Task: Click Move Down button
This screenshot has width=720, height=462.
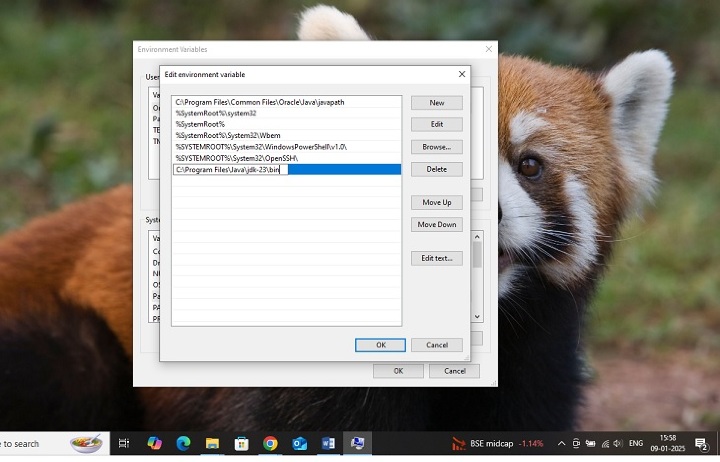Action: tap(437, 225)
